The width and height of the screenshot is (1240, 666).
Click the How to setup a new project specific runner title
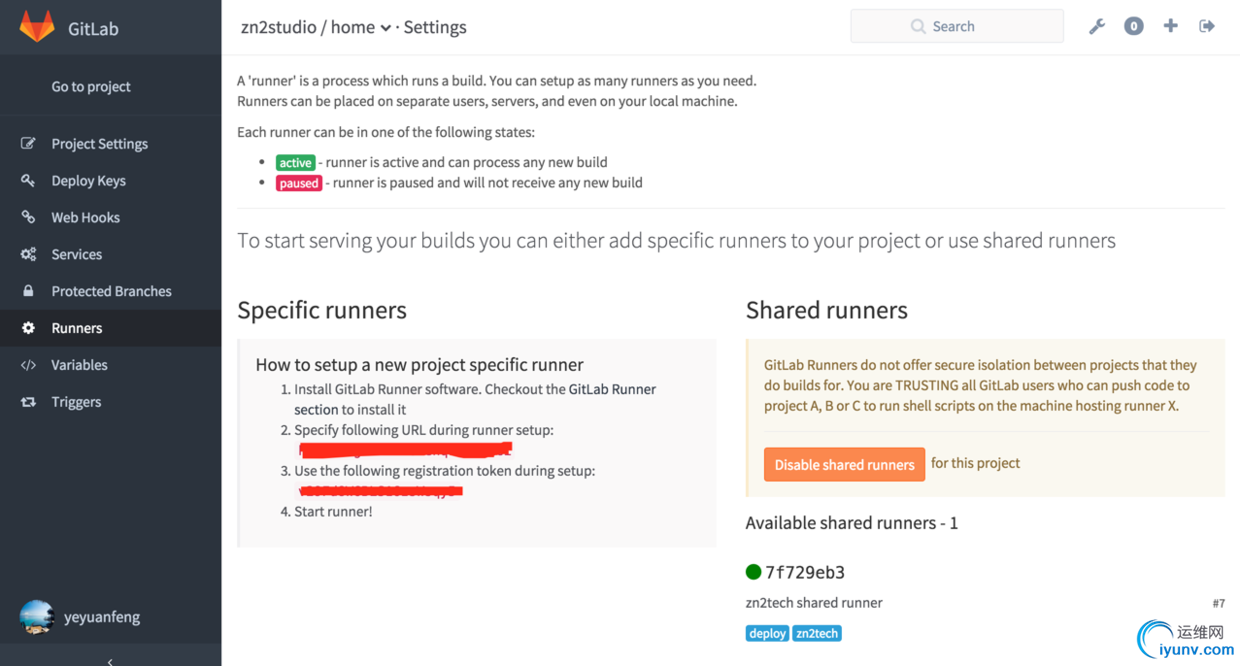tap(420, 365)
